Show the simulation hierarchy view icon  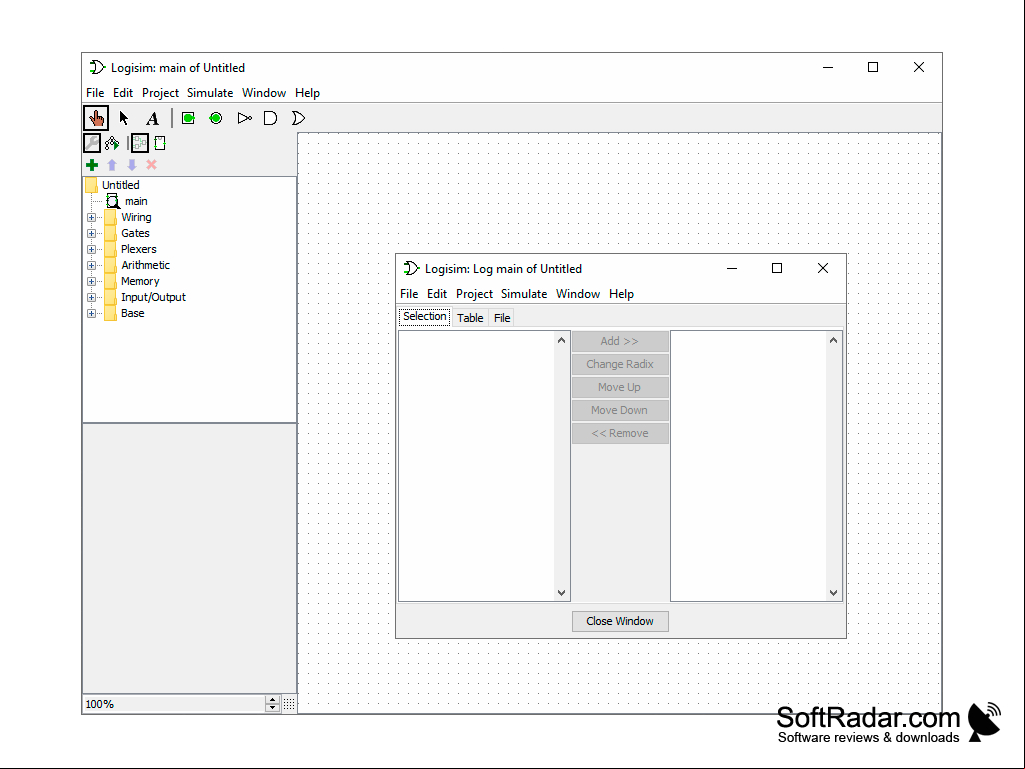tap(112, 143)
